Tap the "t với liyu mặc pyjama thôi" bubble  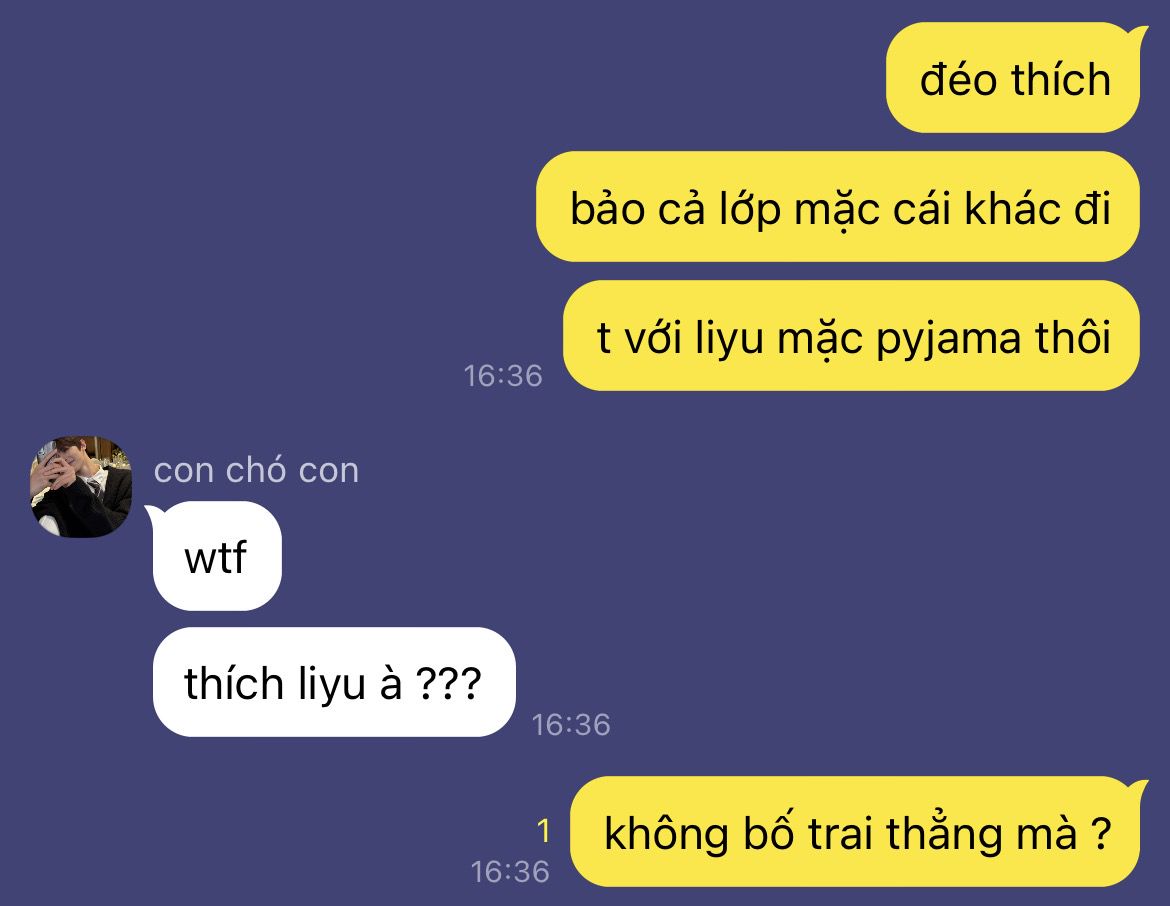click(851, 336)
